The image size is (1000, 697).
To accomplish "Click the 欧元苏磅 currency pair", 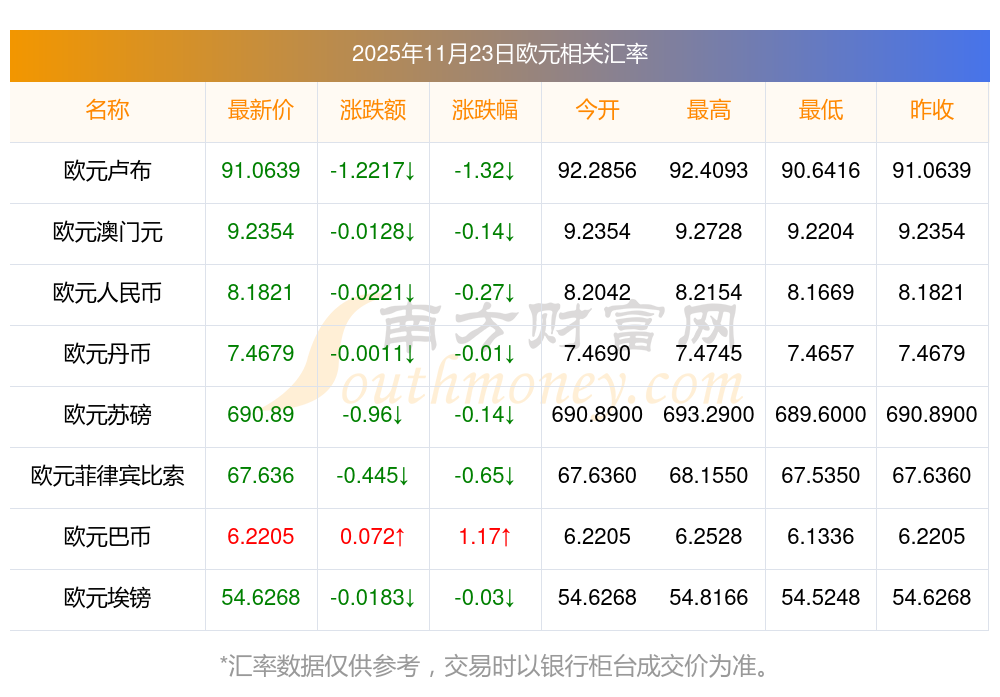I will pos(107,415).
